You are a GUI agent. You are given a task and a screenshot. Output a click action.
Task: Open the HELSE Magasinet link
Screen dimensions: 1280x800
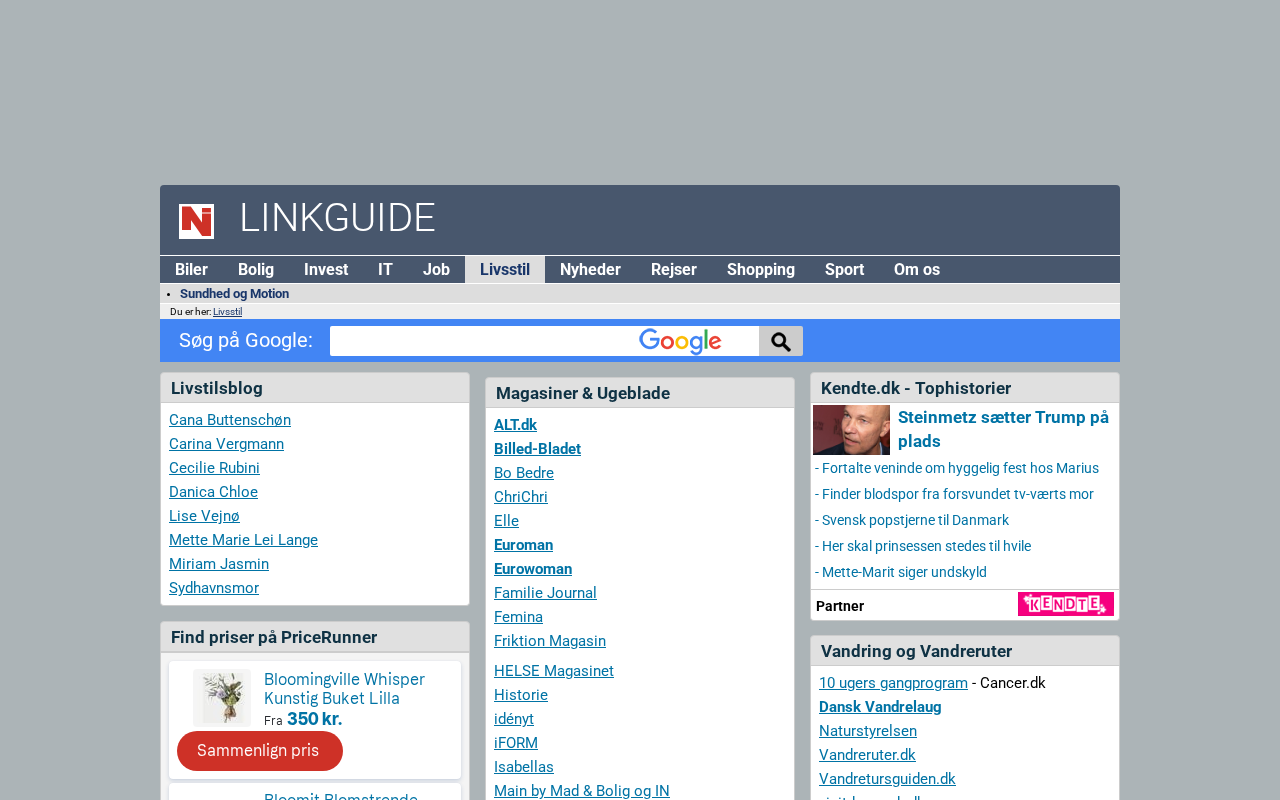coord(554,671)
